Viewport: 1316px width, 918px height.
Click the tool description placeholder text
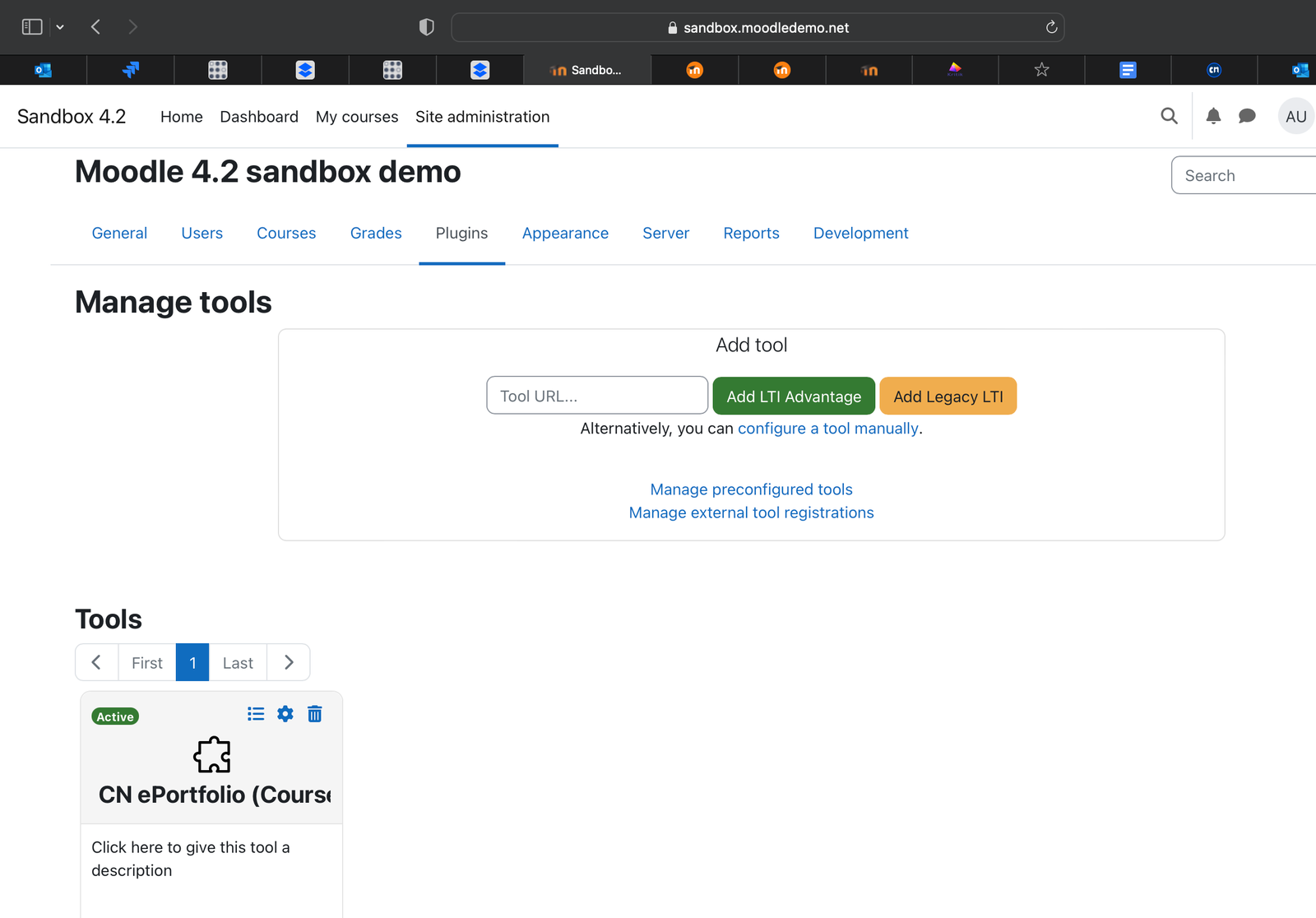coord(191,859)
